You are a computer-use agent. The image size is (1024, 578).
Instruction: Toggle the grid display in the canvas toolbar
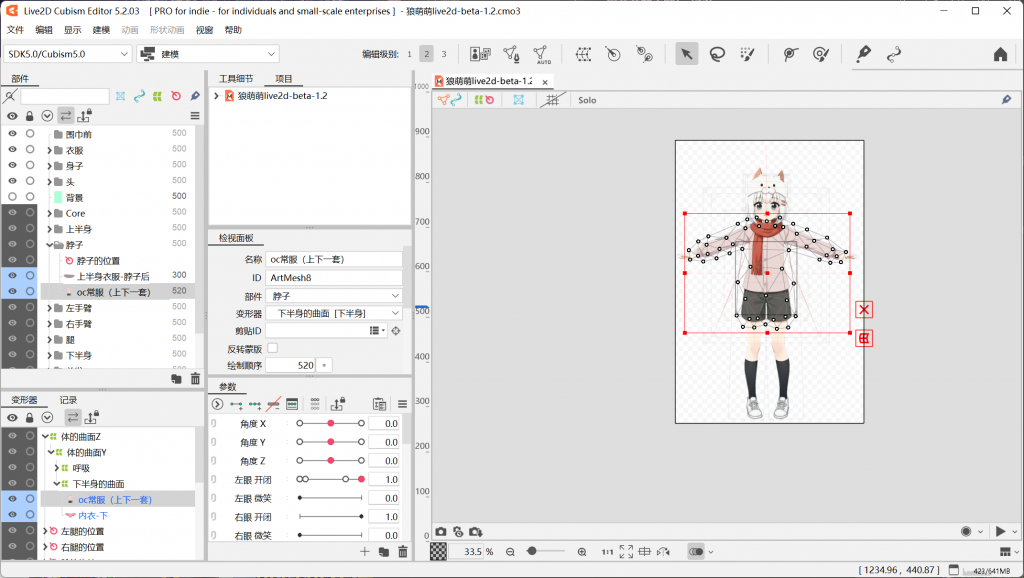click(x=552, y=100)
